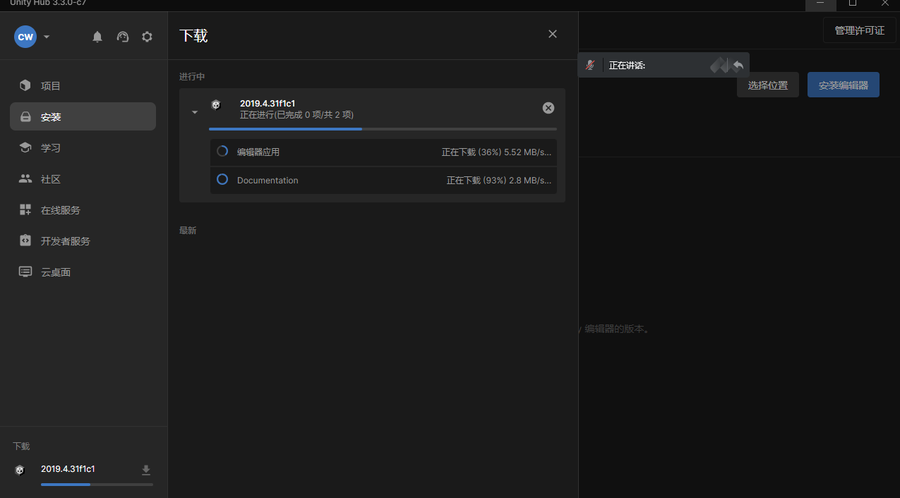This screenshot has height=498, width=900.
Task: Click the reply arrow icon in the 正在讲话 overlay
Action: coord(738,65)
